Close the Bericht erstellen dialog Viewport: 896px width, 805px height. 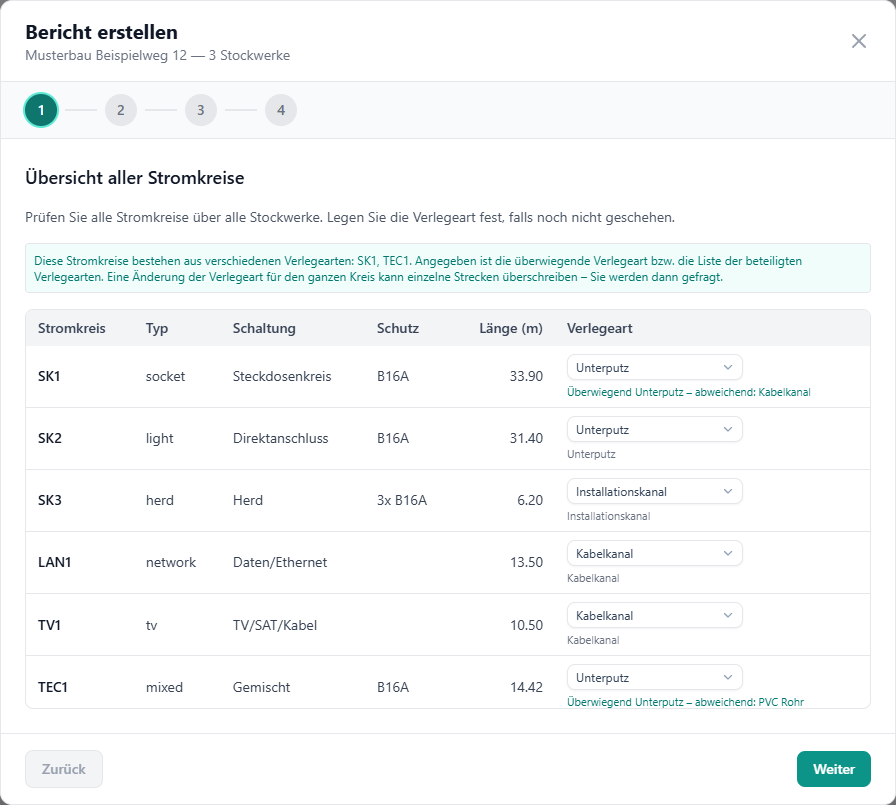858,41
